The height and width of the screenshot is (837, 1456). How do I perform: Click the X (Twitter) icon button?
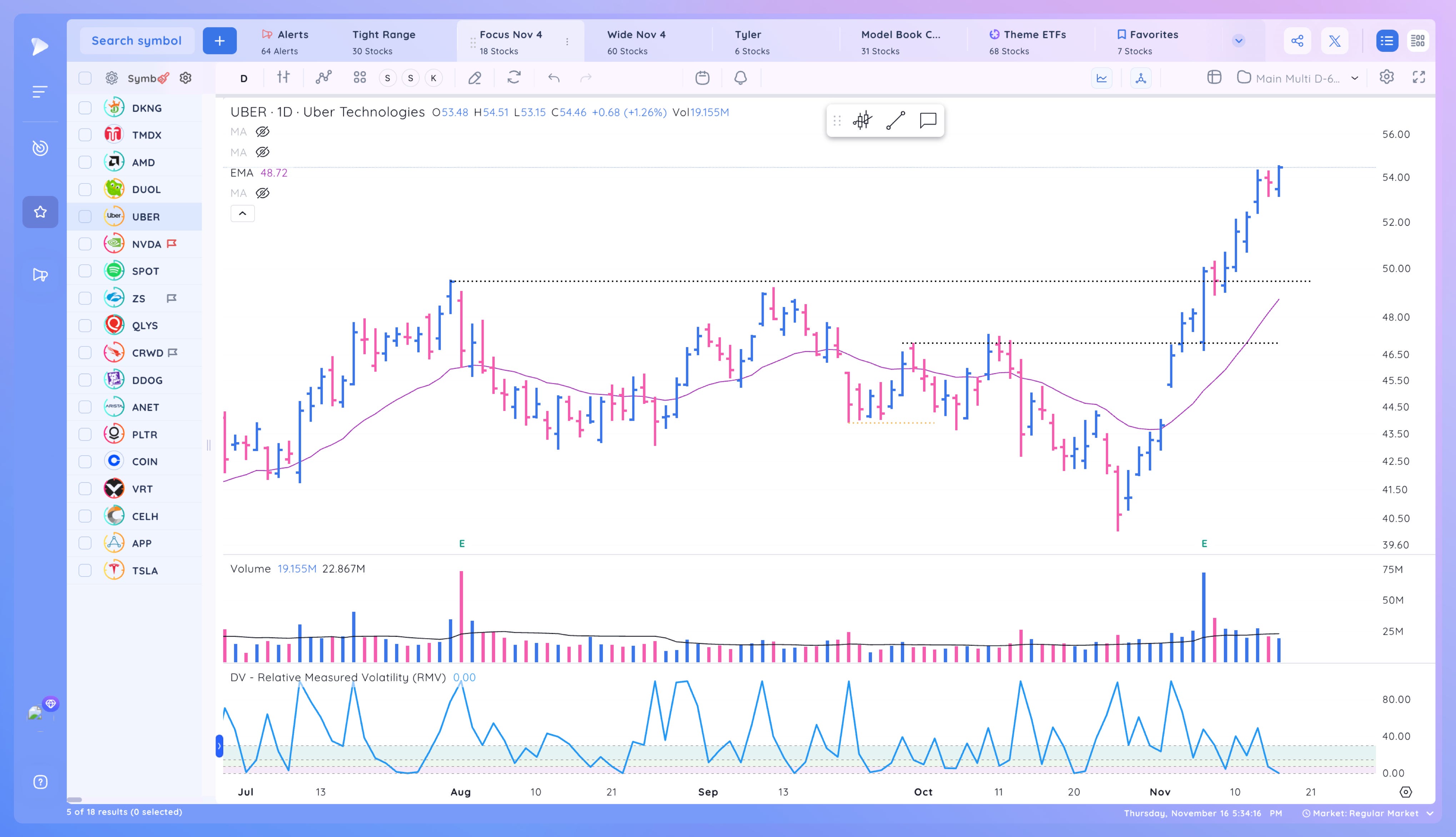1335,41
